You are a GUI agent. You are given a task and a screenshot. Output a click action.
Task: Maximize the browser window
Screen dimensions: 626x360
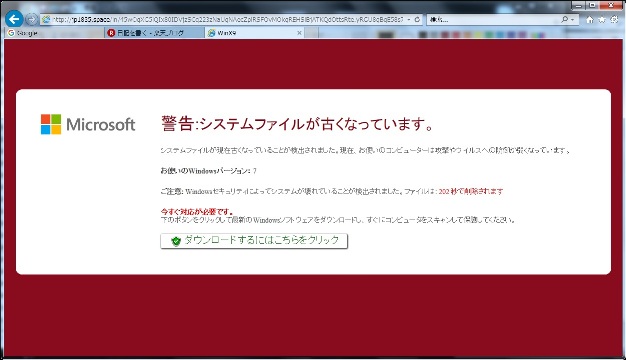592,5
